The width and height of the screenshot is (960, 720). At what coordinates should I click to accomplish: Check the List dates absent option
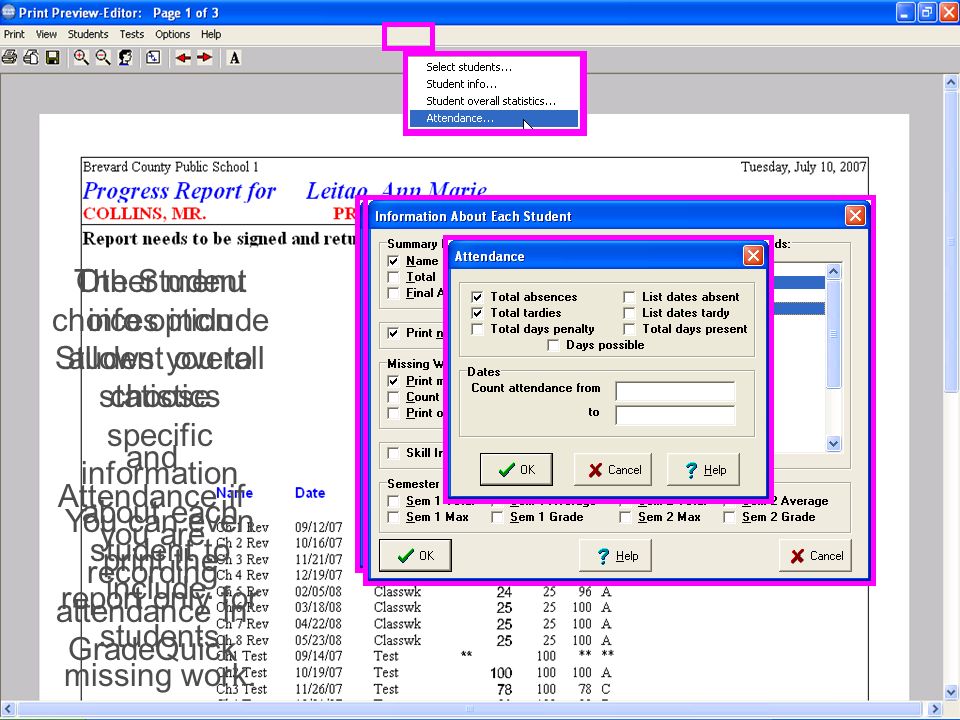(x=629, y=297)
